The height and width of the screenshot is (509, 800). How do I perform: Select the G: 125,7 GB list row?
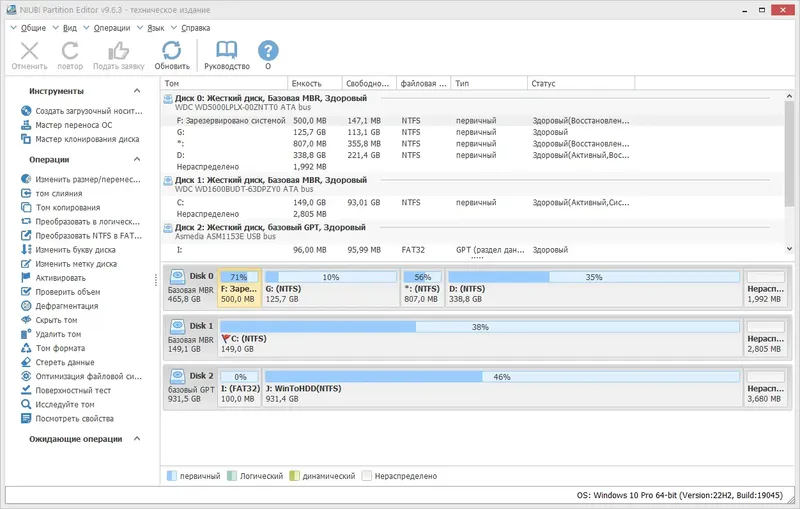tap(473, 132)
